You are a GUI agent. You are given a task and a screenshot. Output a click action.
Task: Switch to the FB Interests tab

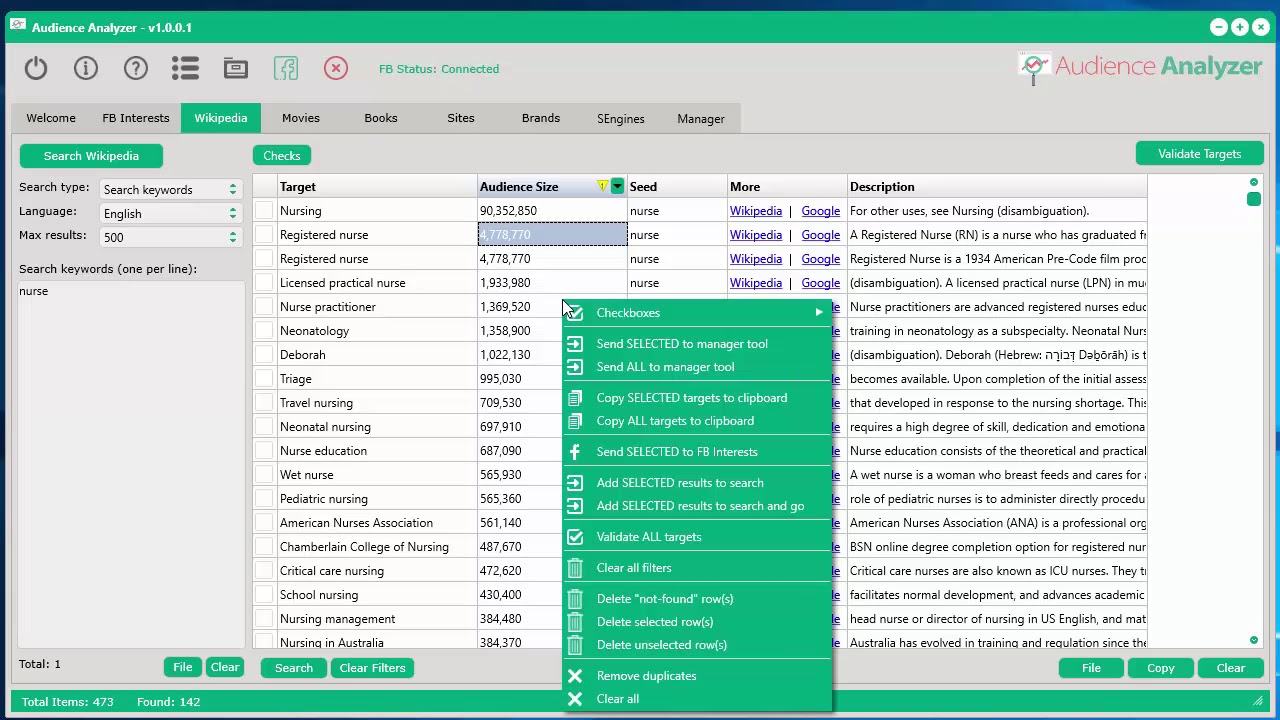pos(136,118)
